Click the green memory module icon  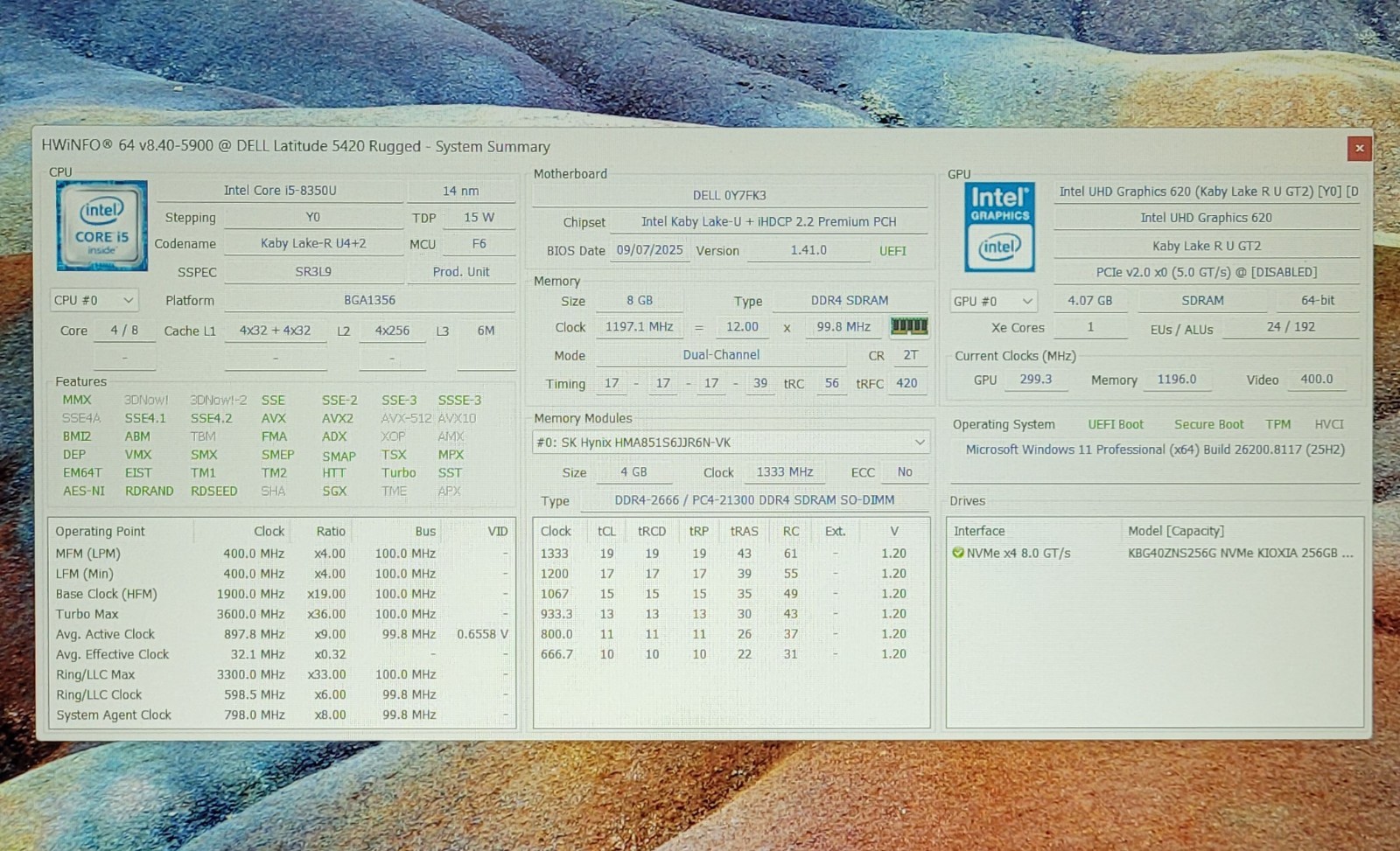tap(909, 326)
